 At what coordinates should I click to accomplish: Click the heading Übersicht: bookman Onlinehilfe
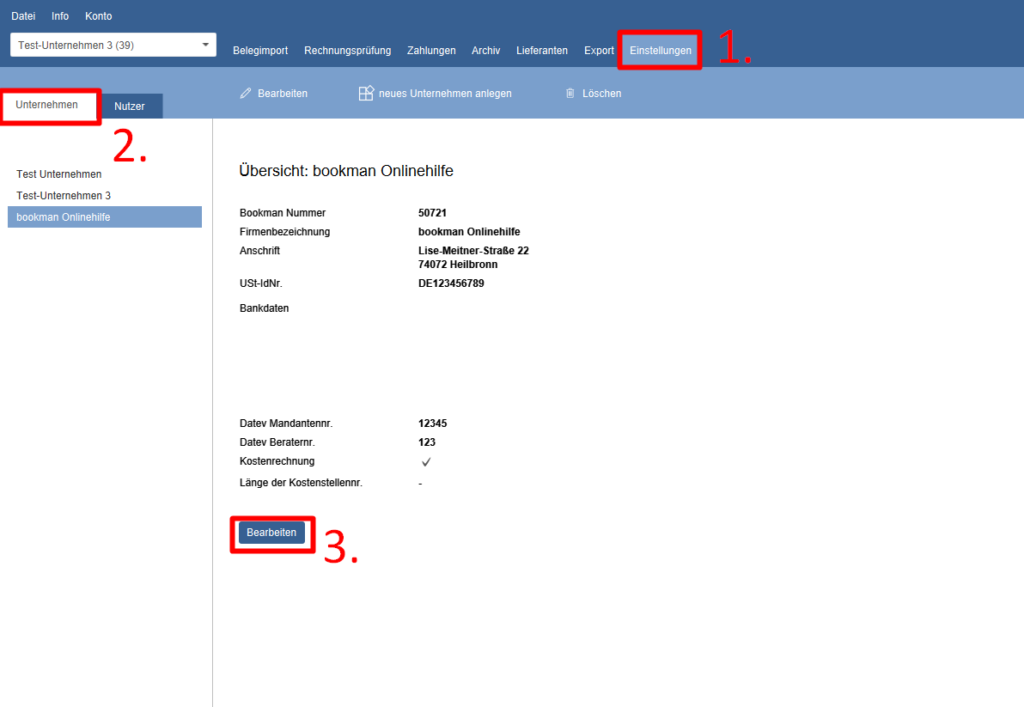(x=346, y=171)
